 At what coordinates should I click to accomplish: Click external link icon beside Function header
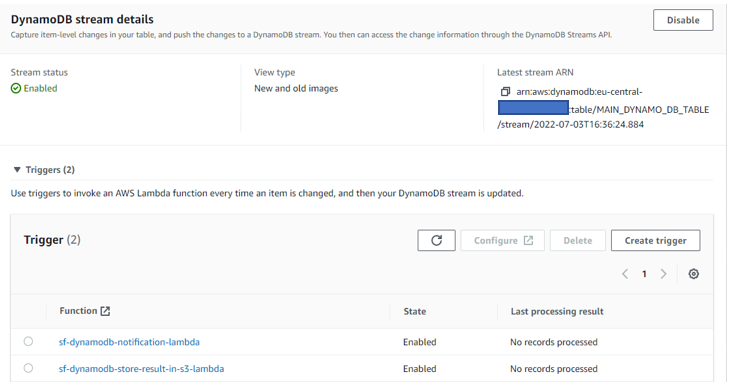(106, 311)
